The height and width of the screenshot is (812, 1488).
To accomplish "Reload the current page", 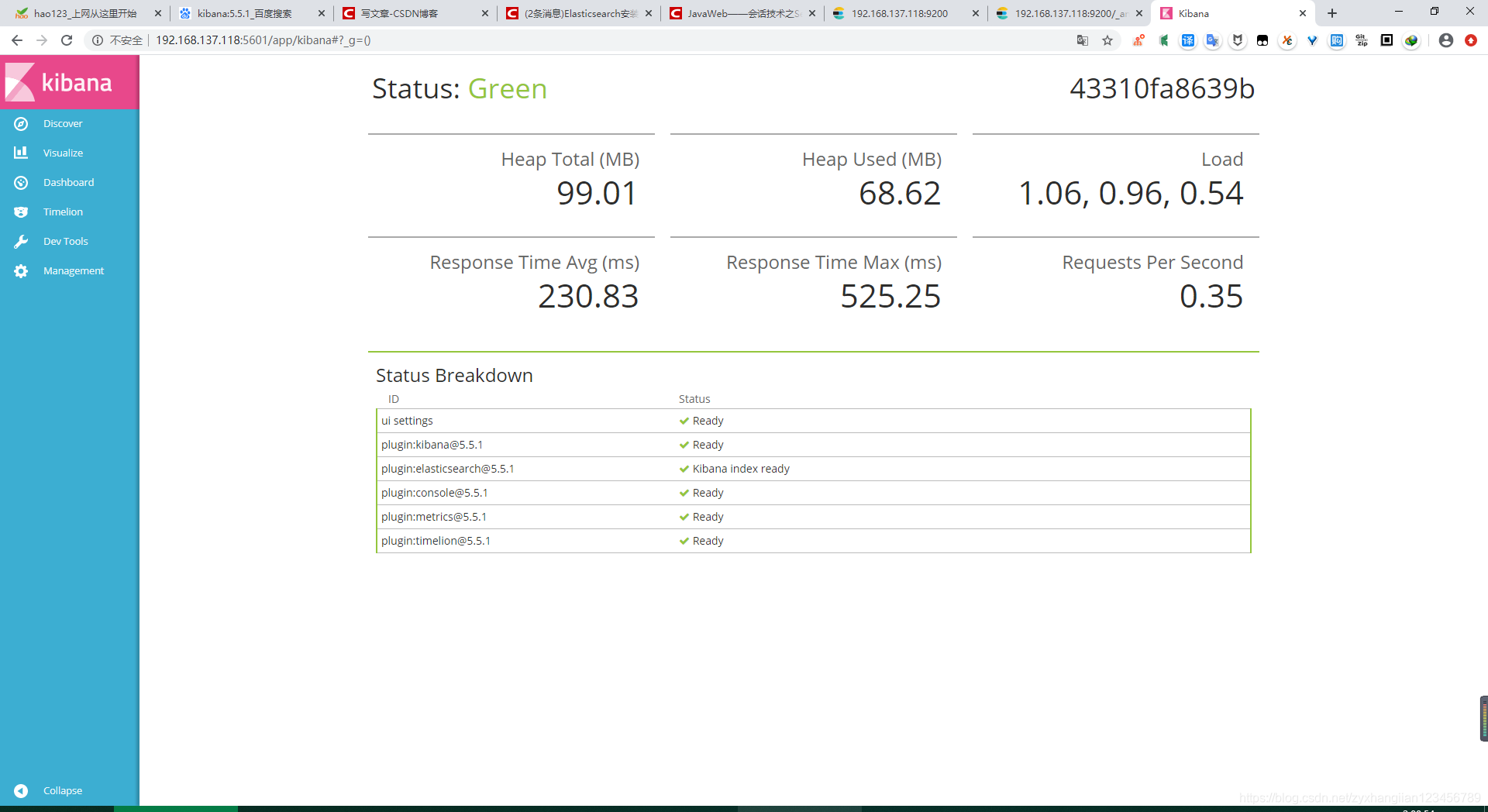I will point(67,40).
